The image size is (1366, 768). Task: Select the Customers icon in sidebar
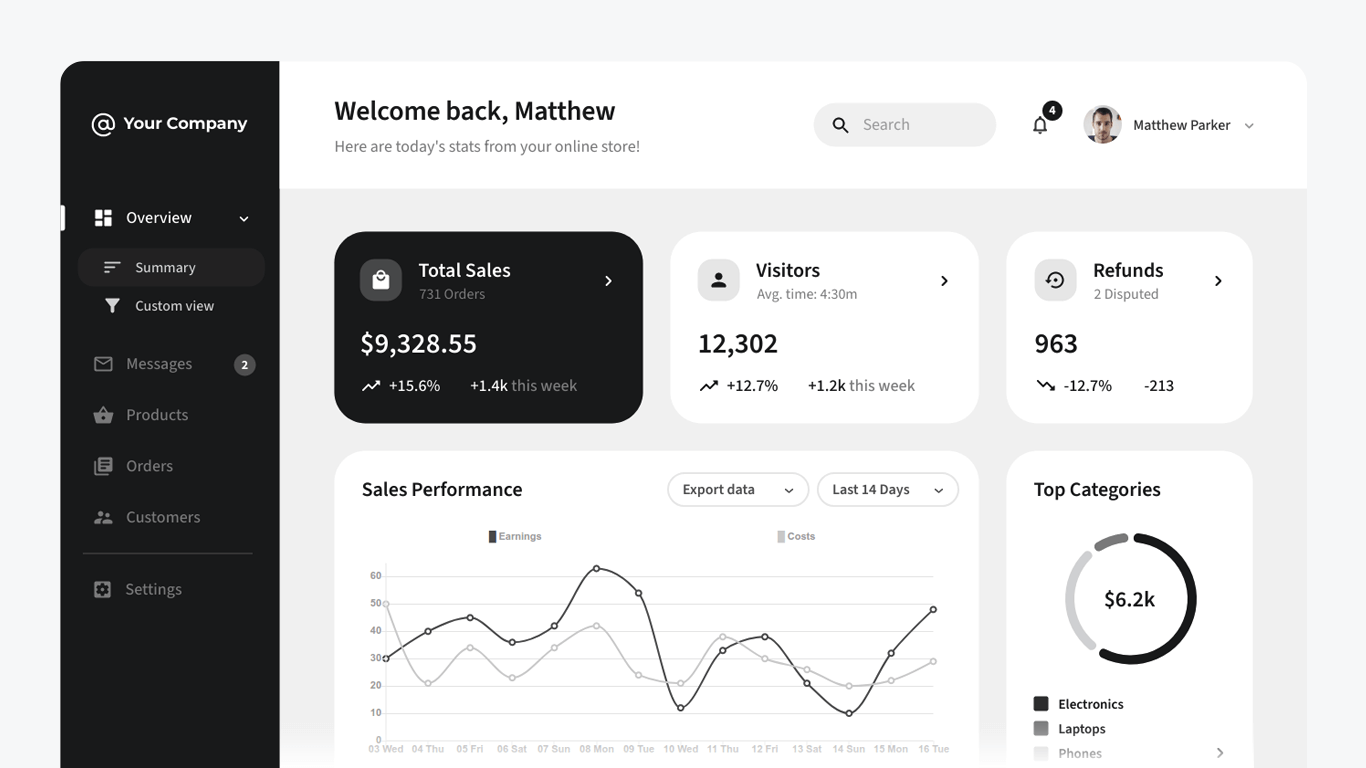point(102,516)
